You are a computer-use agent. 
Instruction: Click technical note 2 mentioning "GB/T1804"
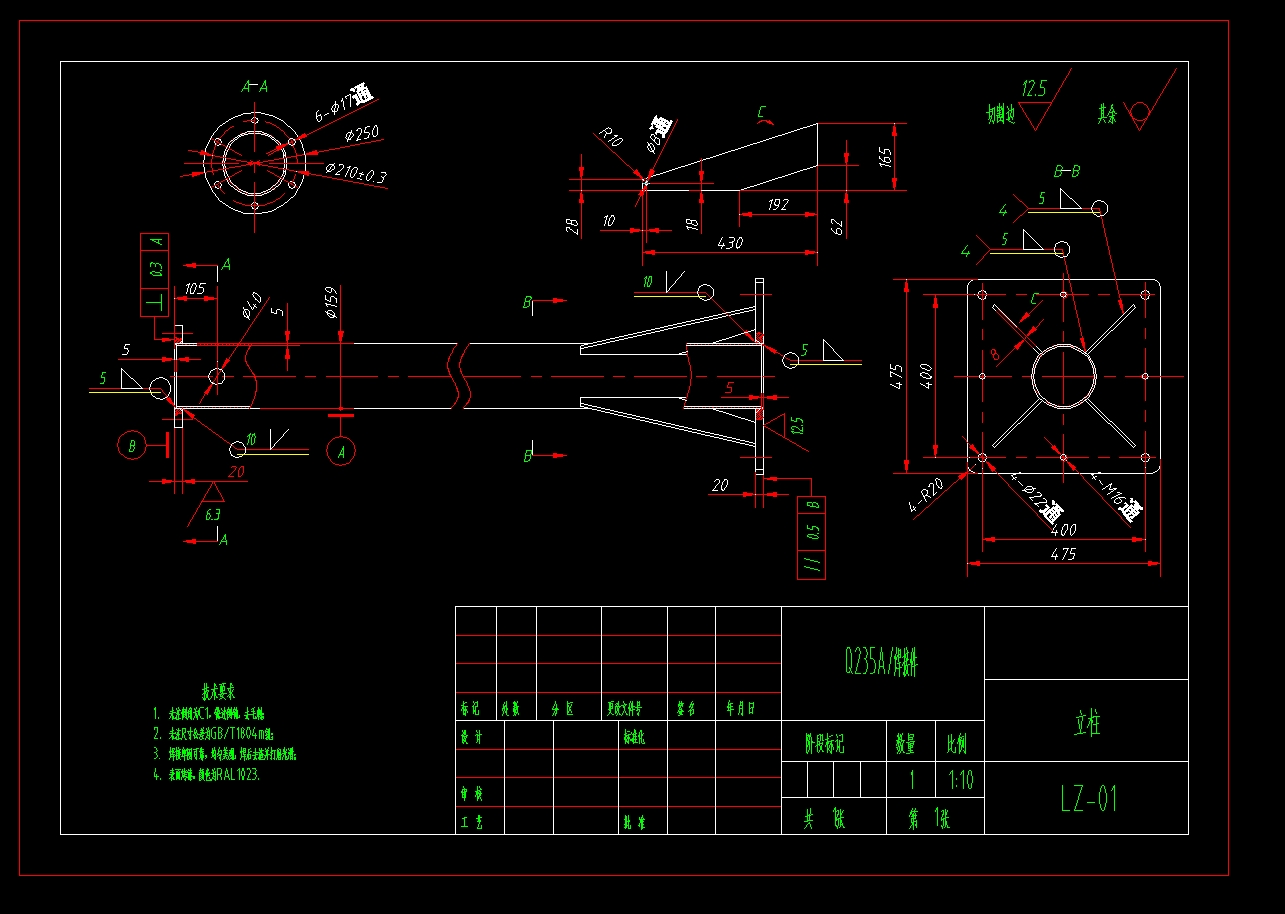pyautogui.click(x=213, y=734)
